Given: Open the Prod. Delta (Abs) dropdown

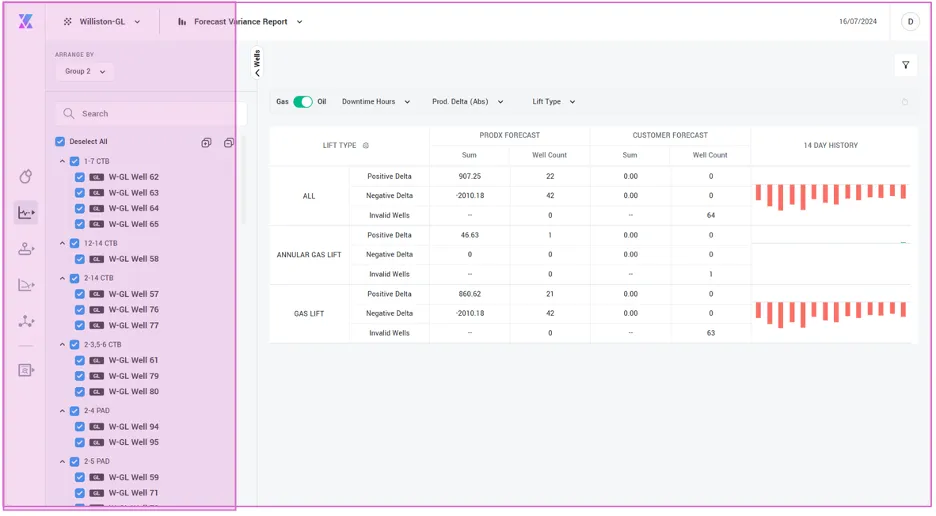Looking at the screenshot, I should (468, 102).
